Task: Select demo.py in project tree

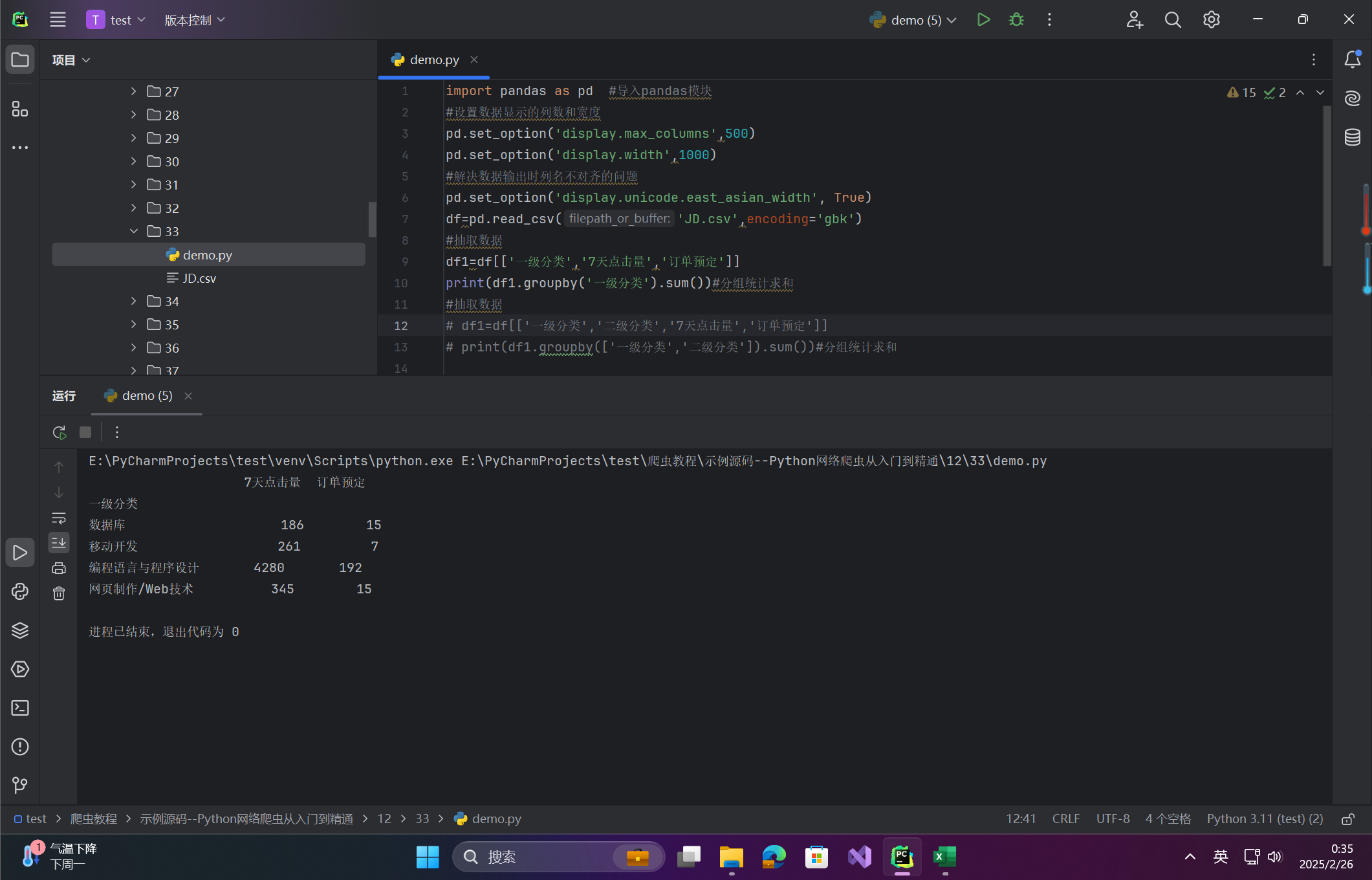Action: (x=208, y=255)
